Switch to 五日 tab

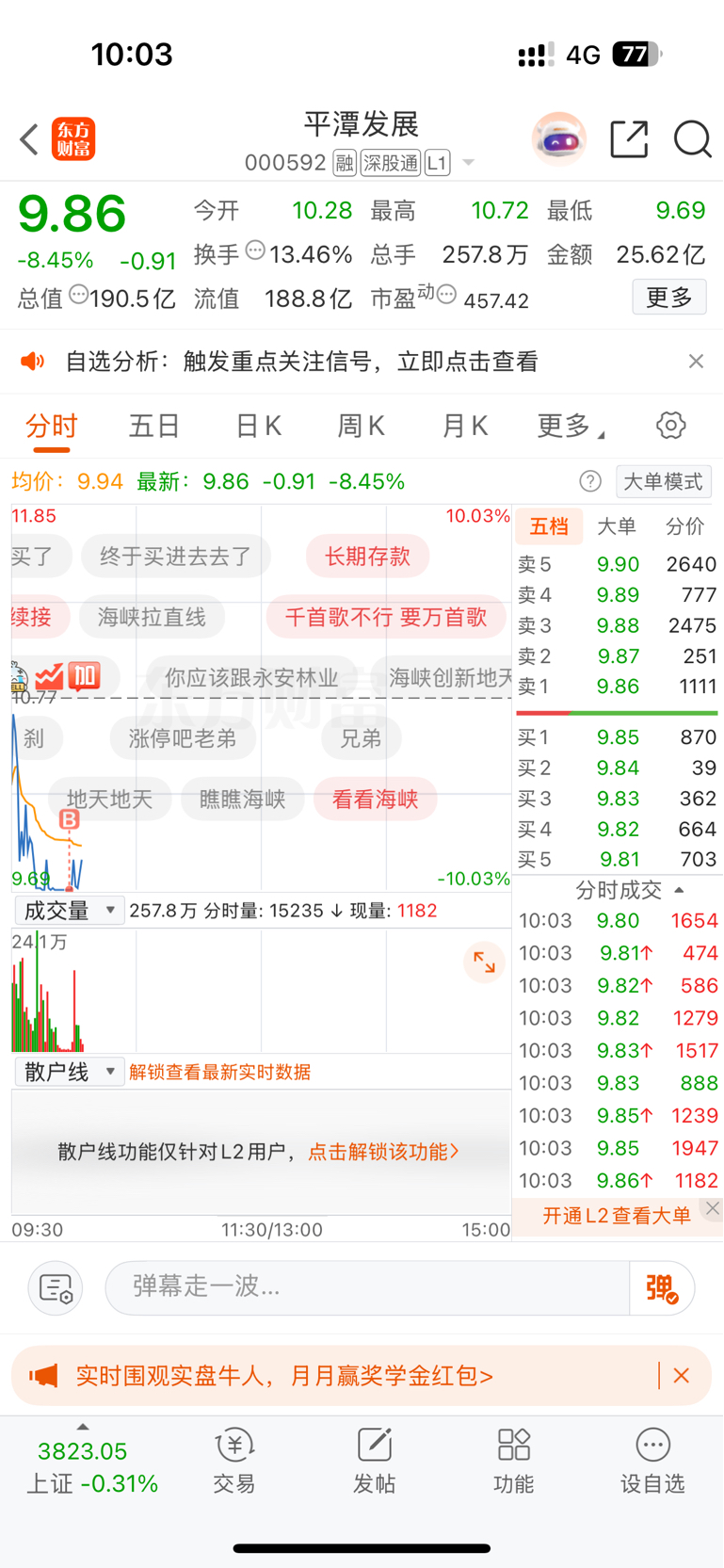coord(154,427)
